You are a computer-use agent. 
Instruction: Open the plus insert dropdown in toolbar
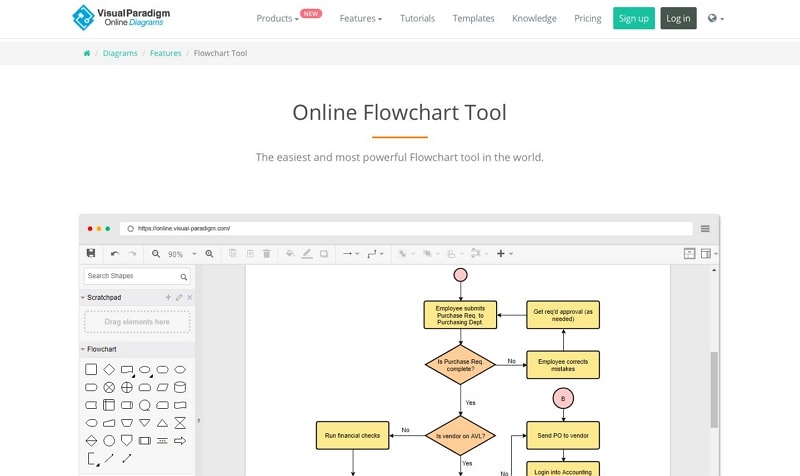point(505,254)
